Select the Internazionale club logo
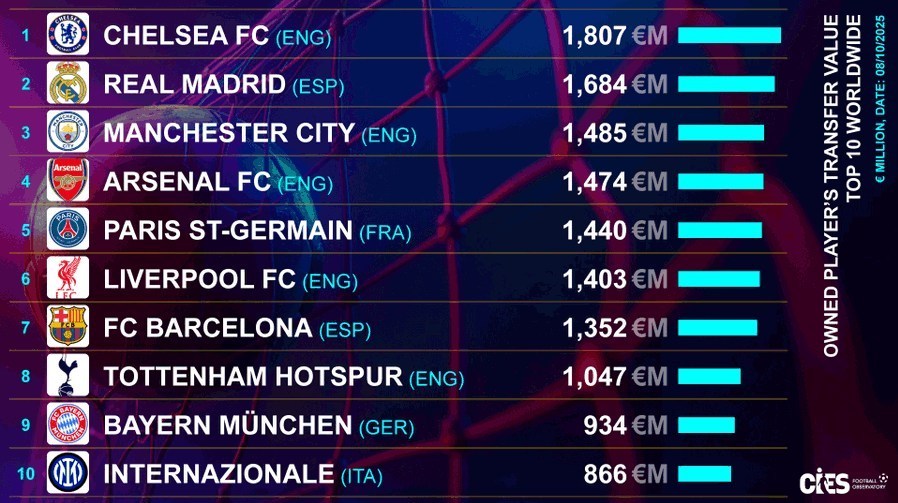The width and height of the screenshot is (898, 503). click(68, 472)
